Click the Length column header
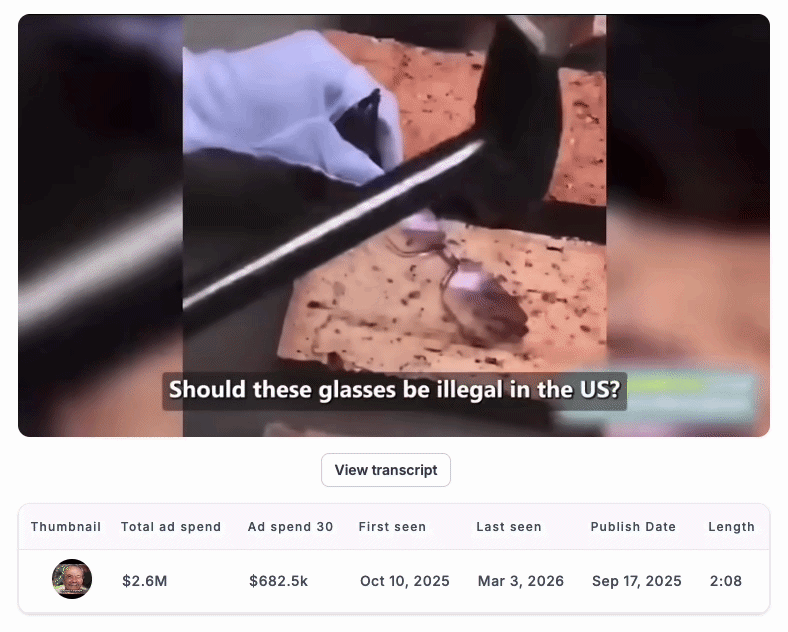788x632 pixels. pyautogui.click(x=731, y=526)
